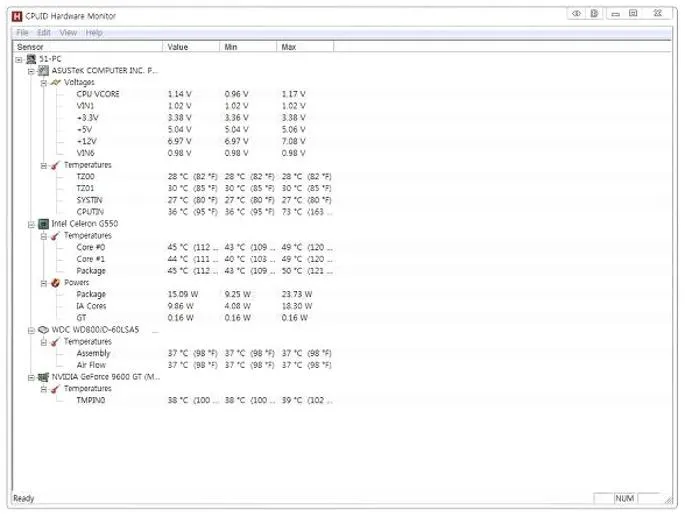The width and height of the screenshot is (685, 517).
Task: Click the Intel Celeron G550 chip icon
Action: click(43, 224)
